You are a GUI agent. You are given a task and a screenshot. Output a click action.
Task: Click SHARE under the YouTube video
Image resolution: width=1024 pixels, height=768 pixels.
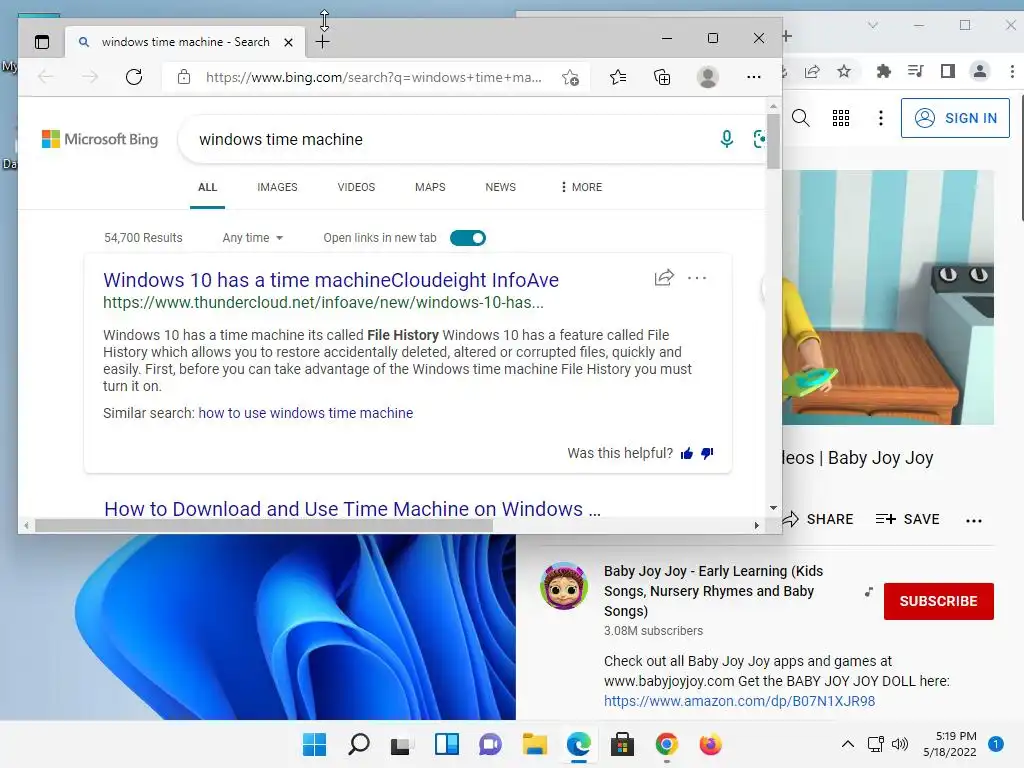coord(819,519)
